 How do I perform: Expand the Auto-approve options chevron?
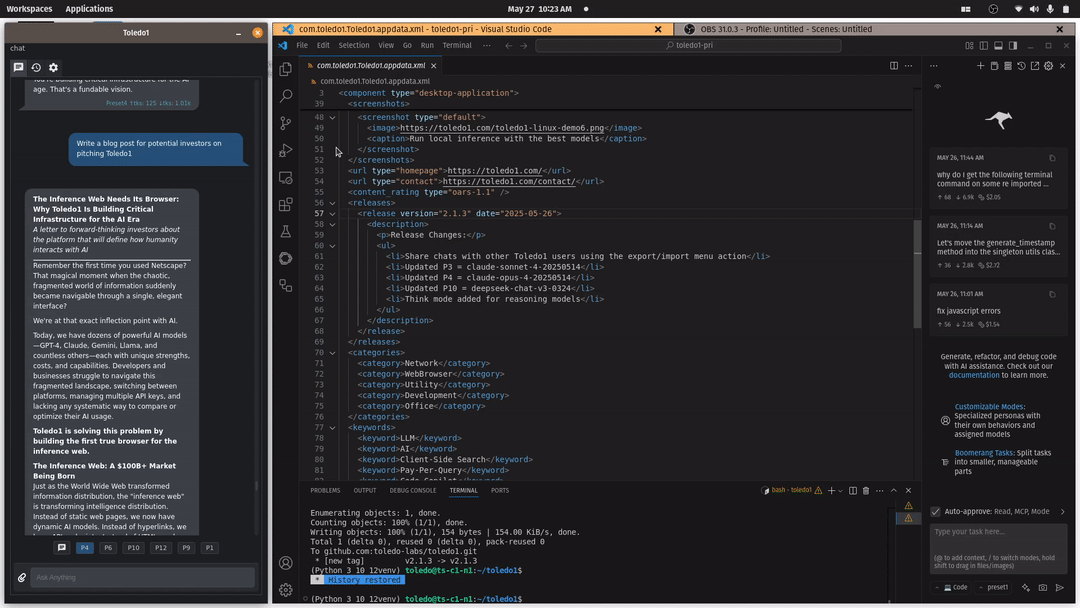[1062, 512]
